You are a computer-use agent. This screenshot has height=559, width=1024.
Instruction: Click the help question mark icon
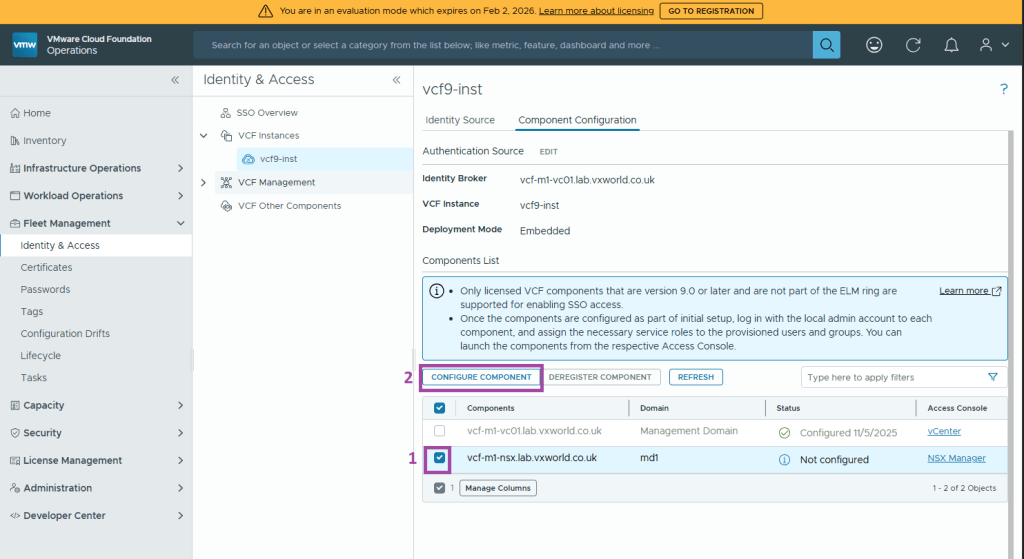click(x=1003, y=90)
